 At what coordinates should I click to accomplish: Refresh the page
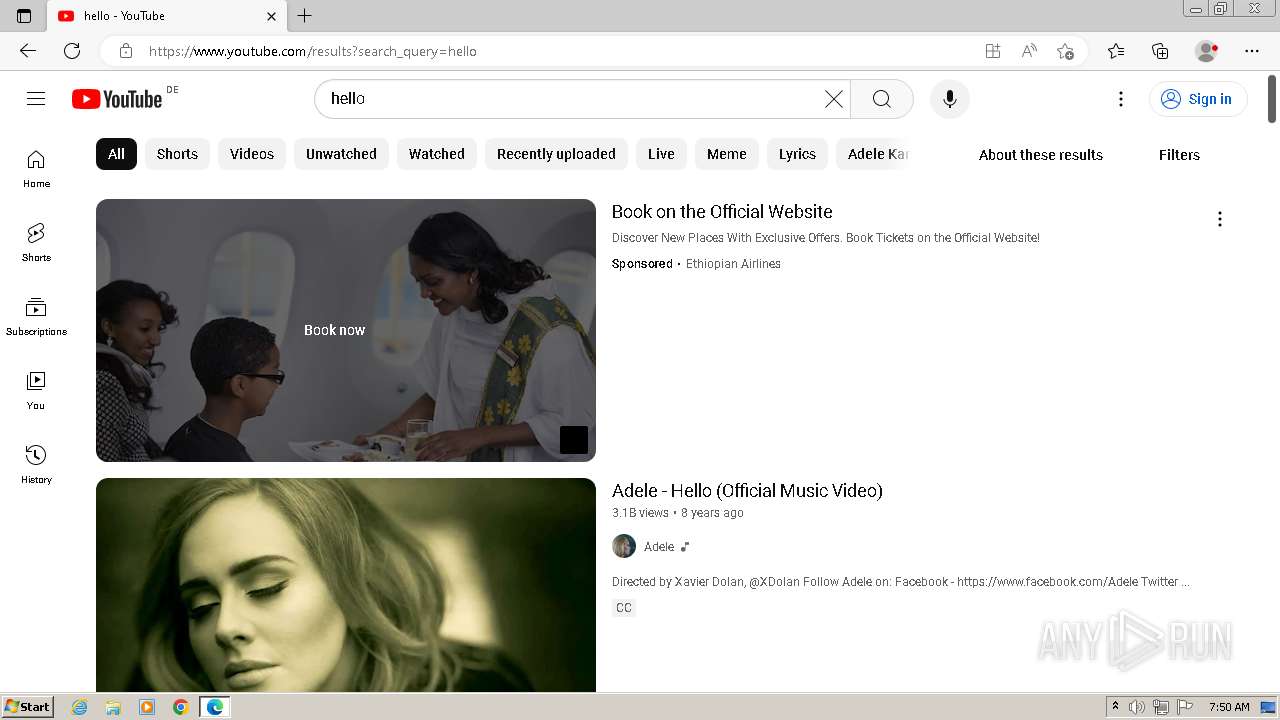[x=72, y=51]
